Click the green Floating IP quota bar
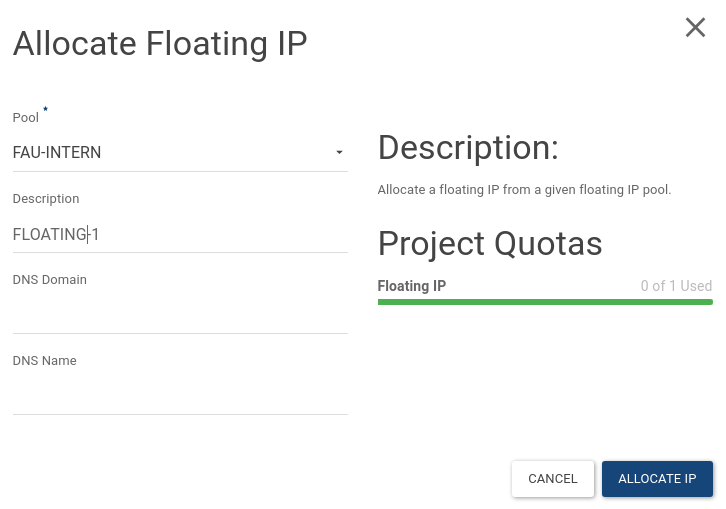This screenshot has width=726, height=509. [545, 301]
